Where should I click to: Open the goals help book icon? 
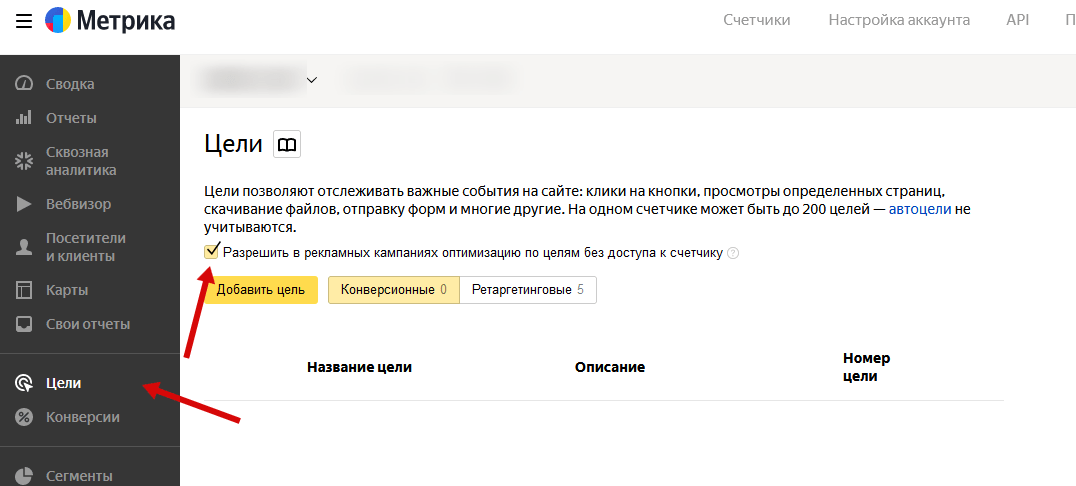click(287, 145)
